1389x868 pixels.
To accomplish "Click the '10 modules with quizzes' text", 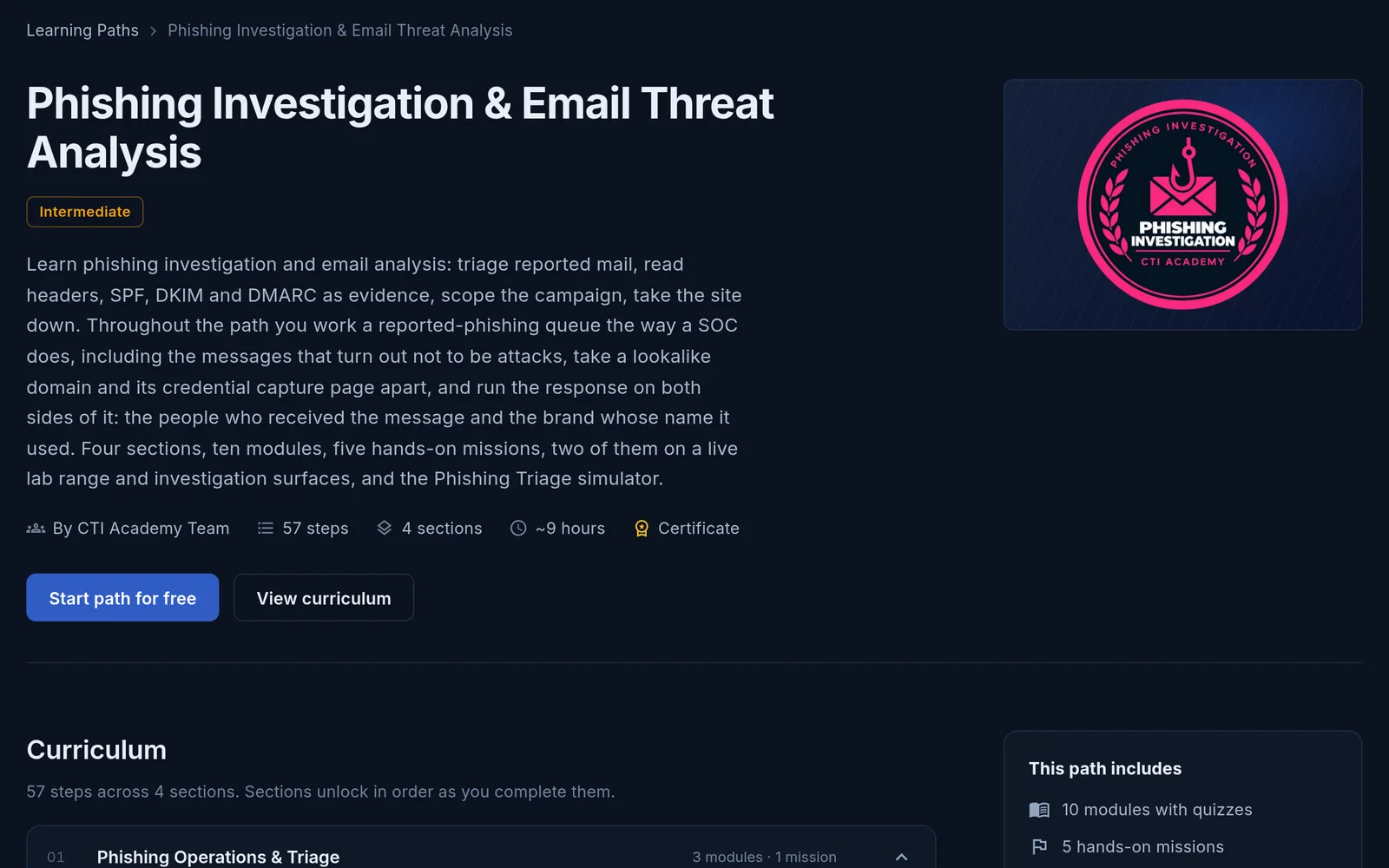I will tap(1157, 810).
